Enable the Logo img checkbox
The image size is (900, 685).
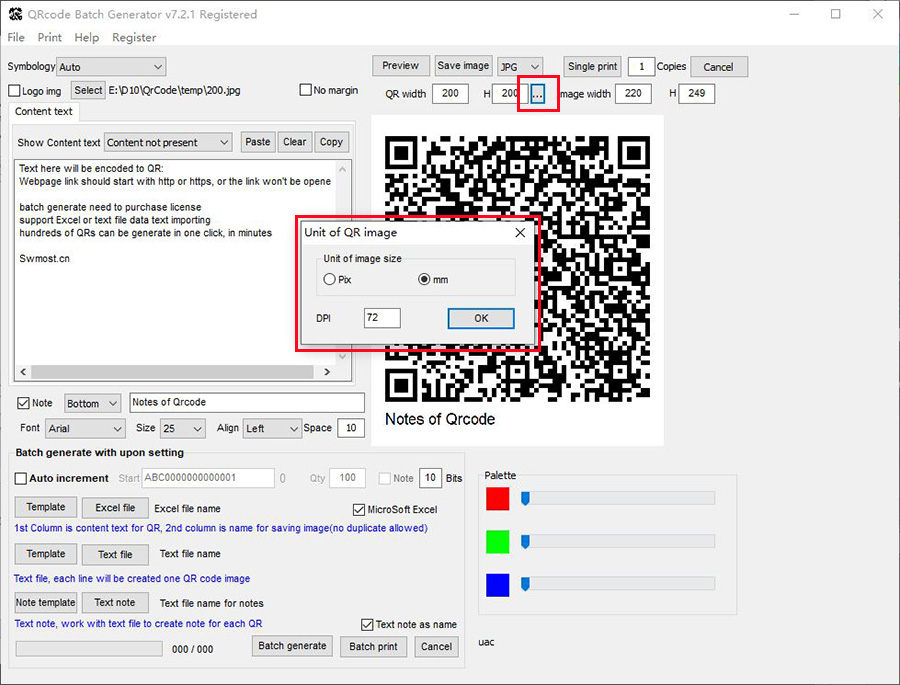[x=14, y=91]
